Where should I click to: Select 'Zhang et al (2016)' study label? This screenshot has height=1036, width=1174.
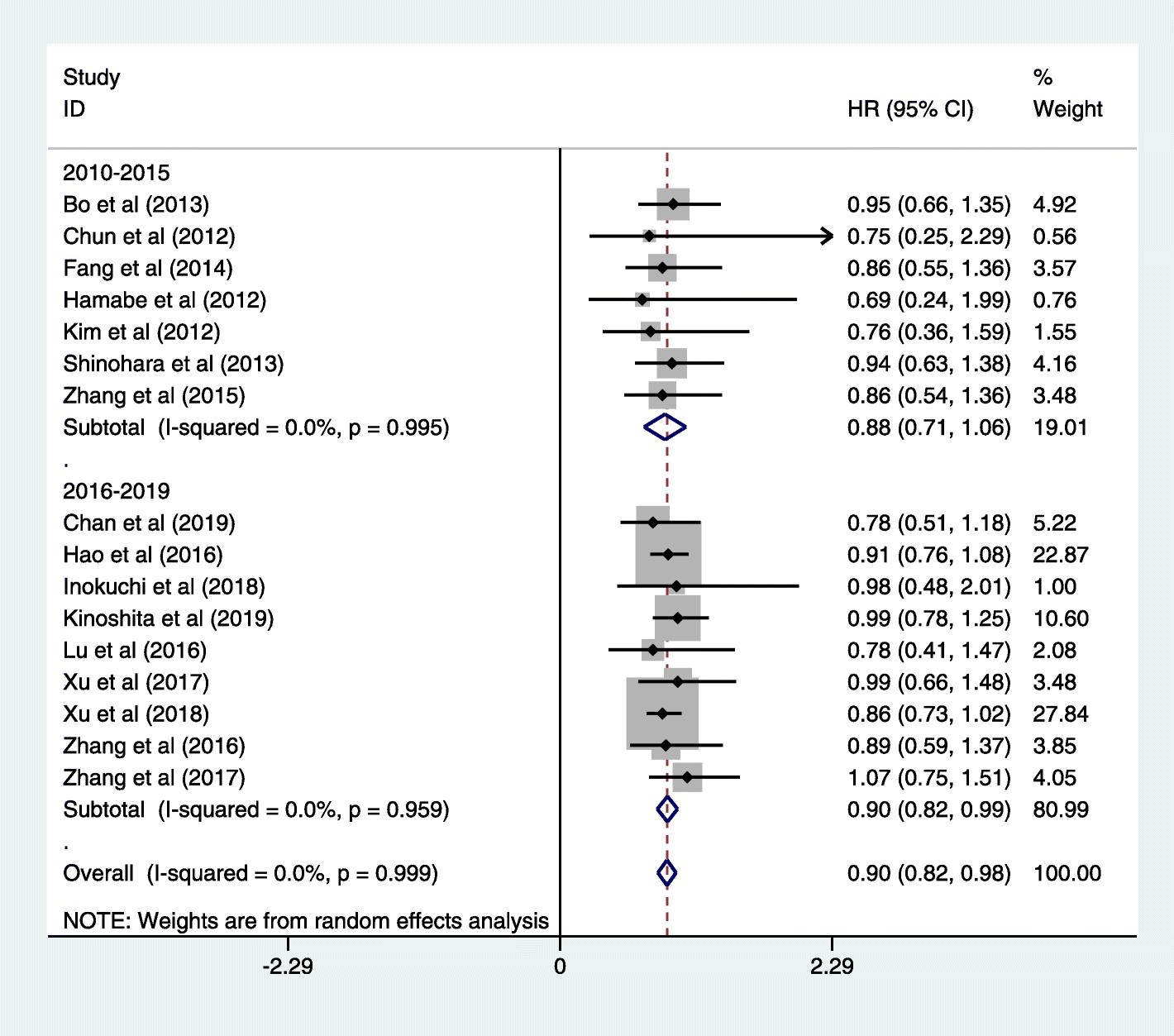155,747
